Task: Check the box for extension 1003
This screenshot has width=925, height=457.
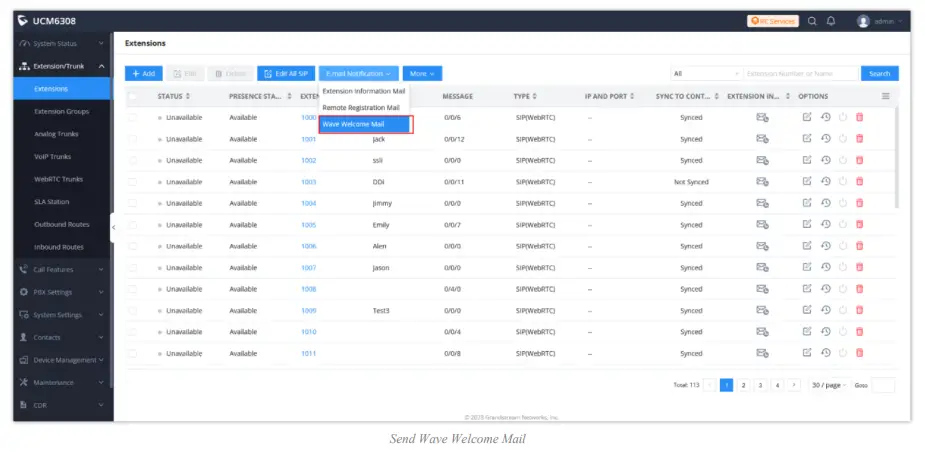Action: pyautogui.click(x=133, y=182)
